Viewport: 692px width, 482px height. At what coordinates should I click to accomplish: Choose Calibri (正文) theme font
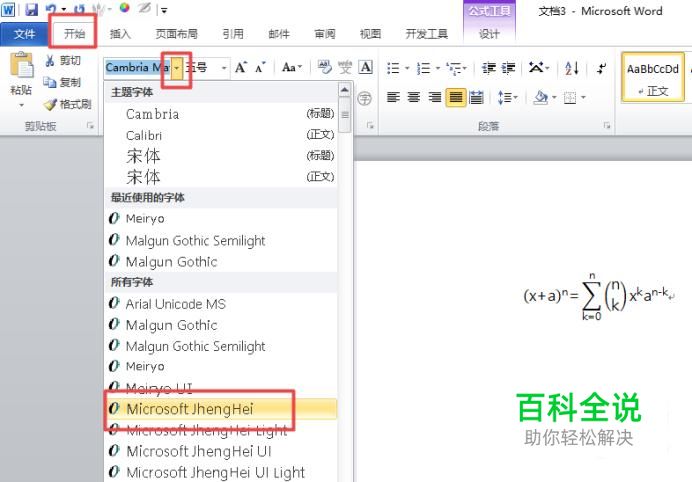222,135
